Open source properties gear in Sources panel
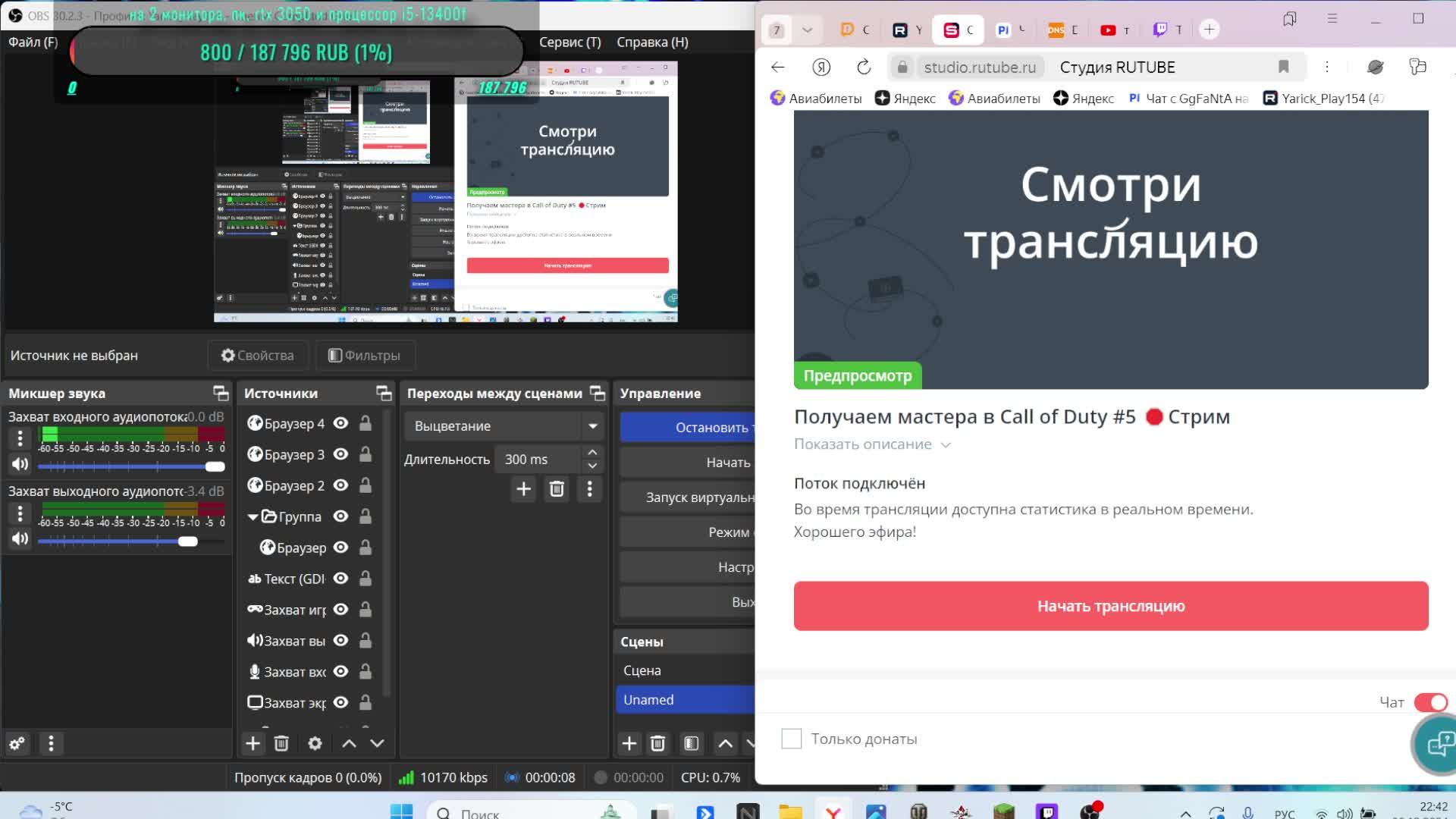Screen dimensions: 1456x819 315,744
